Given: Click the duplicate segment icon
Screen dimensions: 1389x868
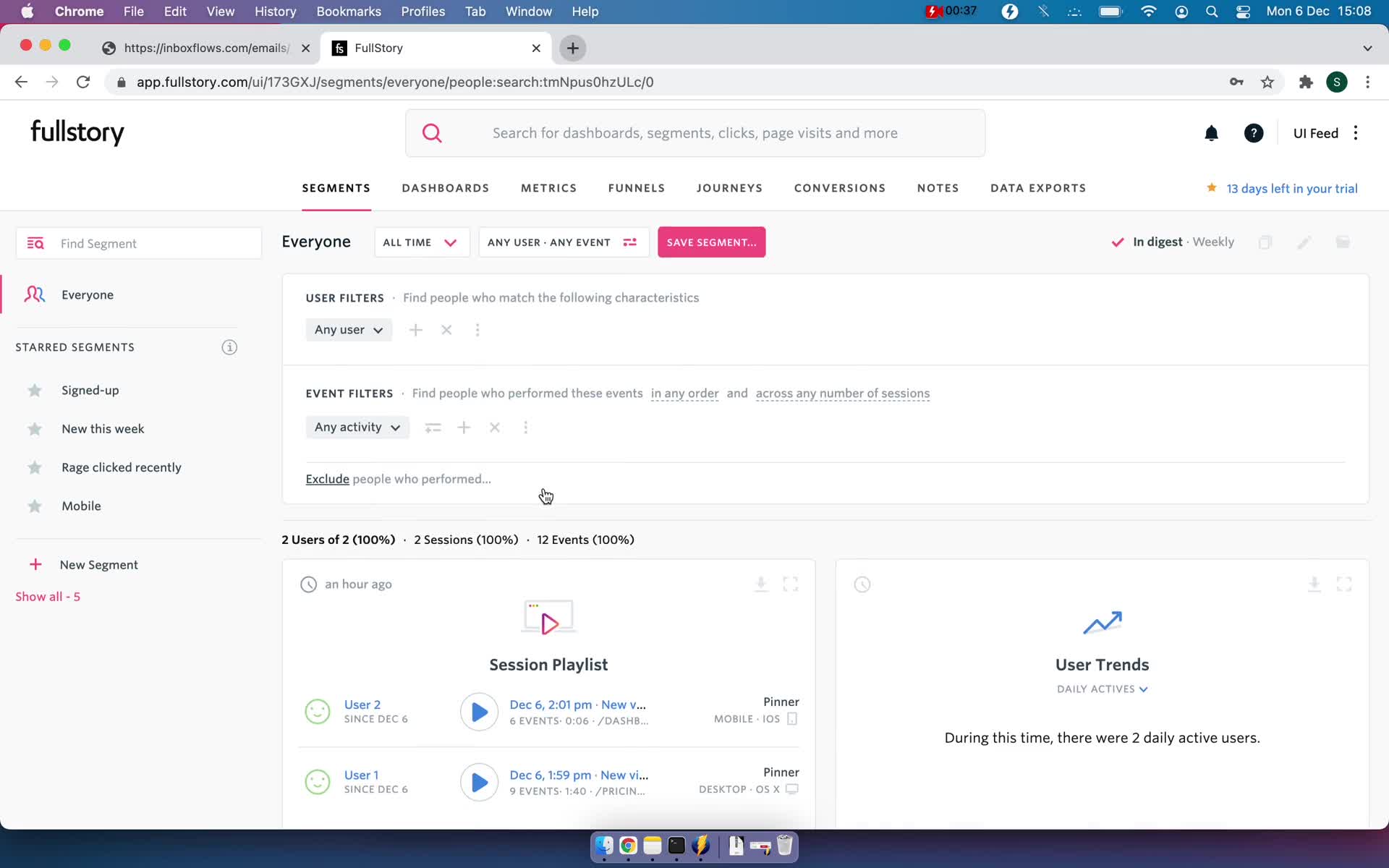Looking at the screenshot, I should click(1265, 242).
